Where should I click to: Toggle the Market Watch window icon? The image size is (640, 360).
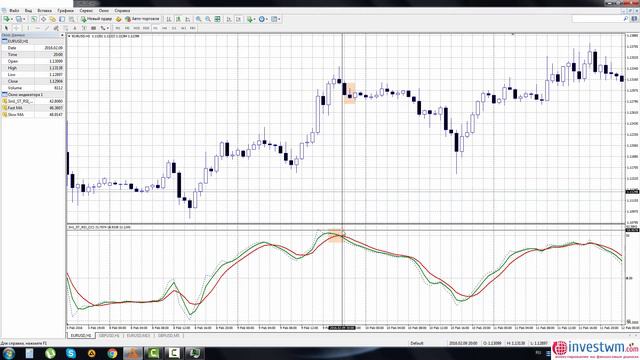(x=34, y=19)
